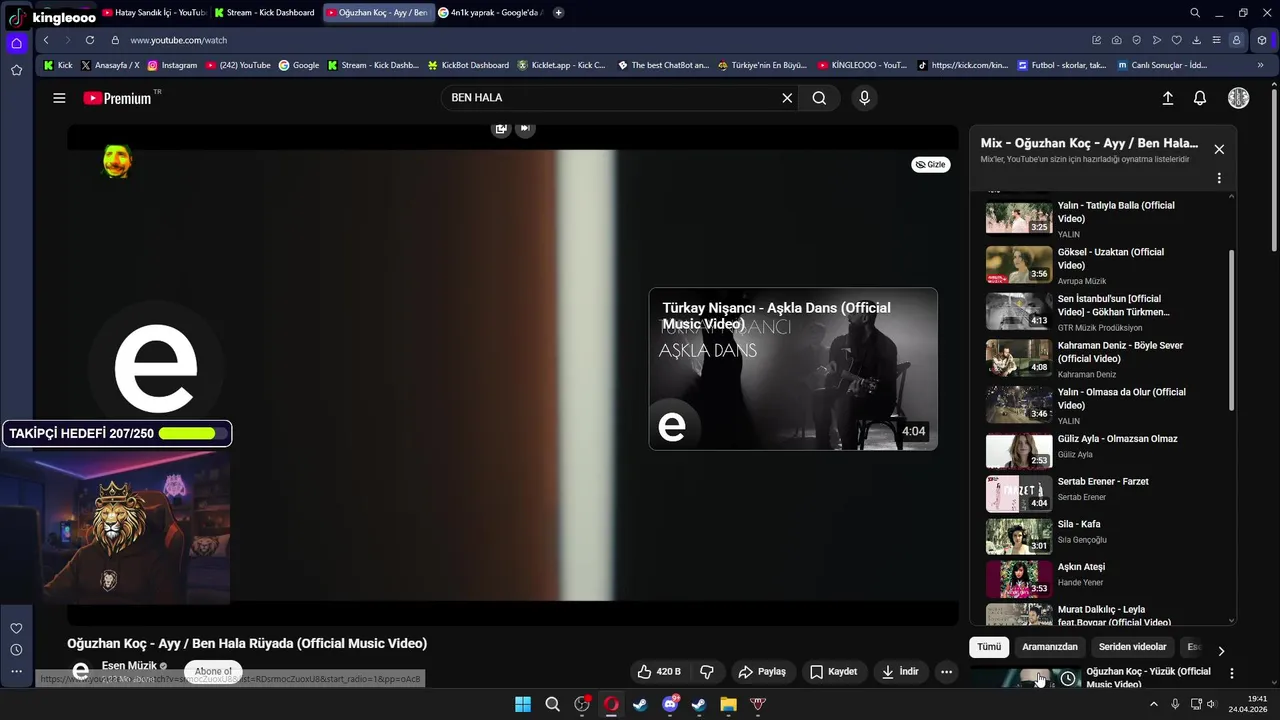Switch to 4n1k yaprak Google tab
The width and height of the screenshot is (1280, 720).
(490, 13)
